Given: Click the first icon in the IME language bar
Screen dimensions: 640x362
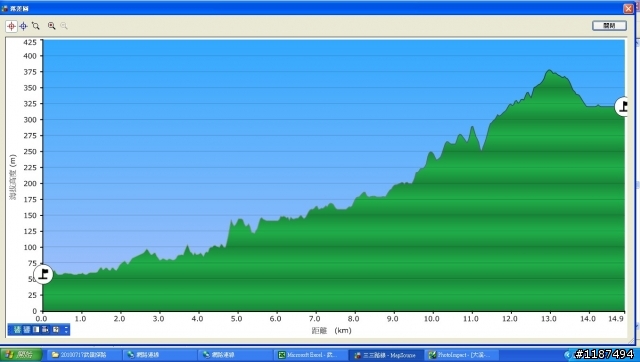Looking at the screenshot, I should [17, 329].
